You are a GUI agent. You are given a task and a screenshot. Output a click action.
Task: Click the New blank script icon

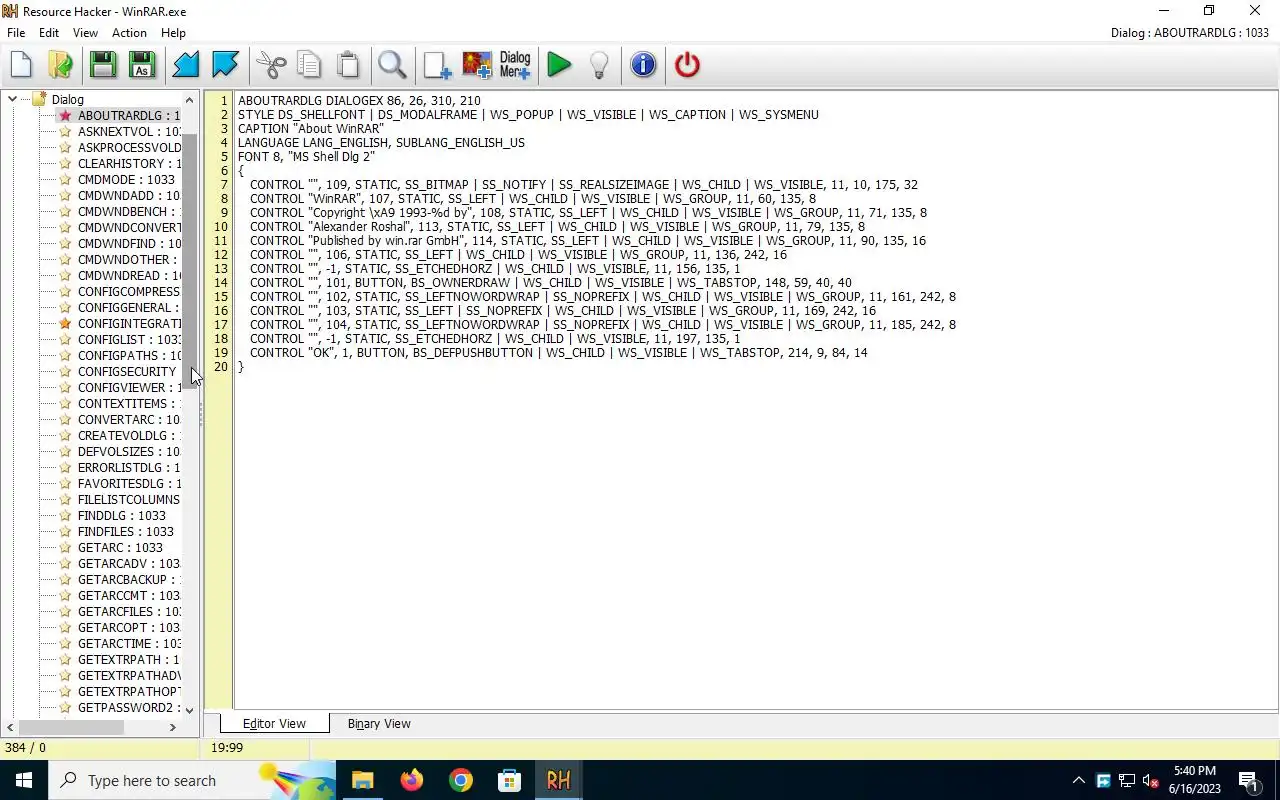click(x=21, y=65)
